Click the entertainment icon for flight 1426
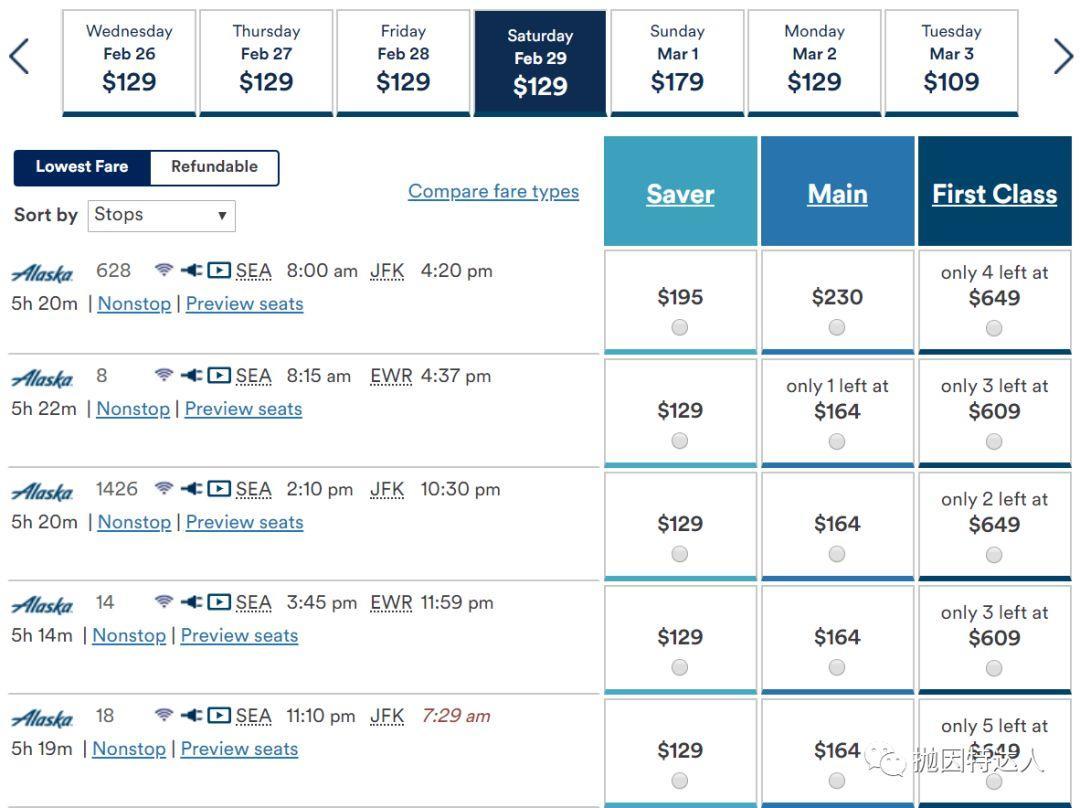Screen dimensions: 1080x808 point(219,489)
